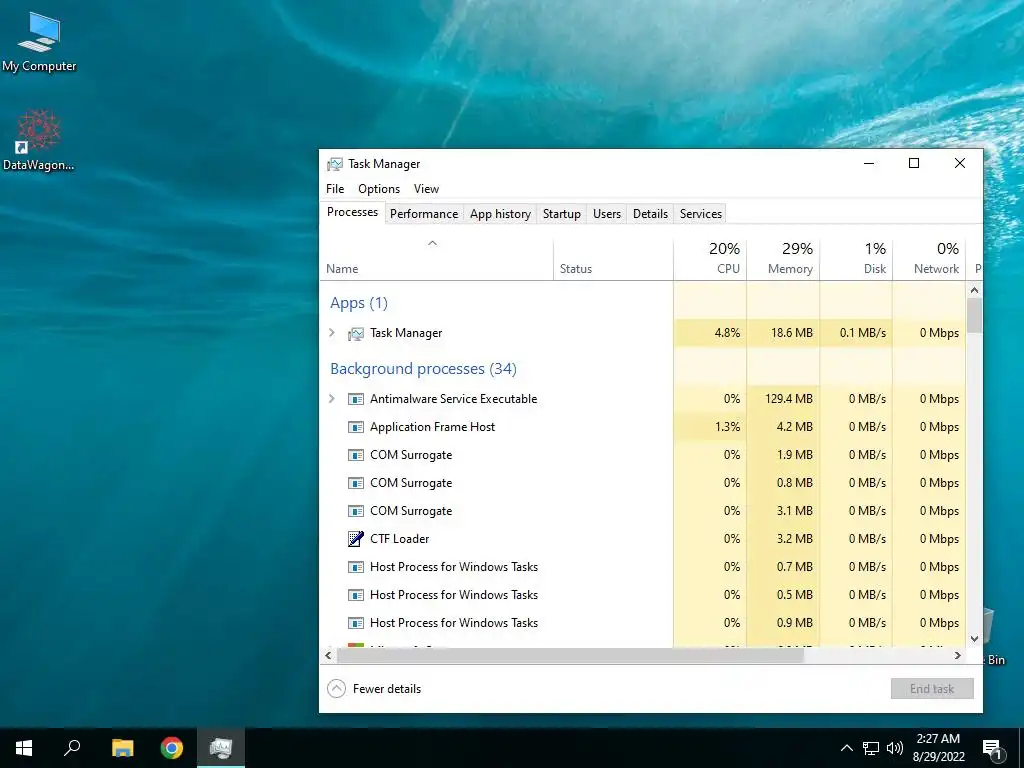Click the vertical scrollbar up arrow
This screenshot has height=768, width=1024.
pyautogui.click(x=974, y=290)
